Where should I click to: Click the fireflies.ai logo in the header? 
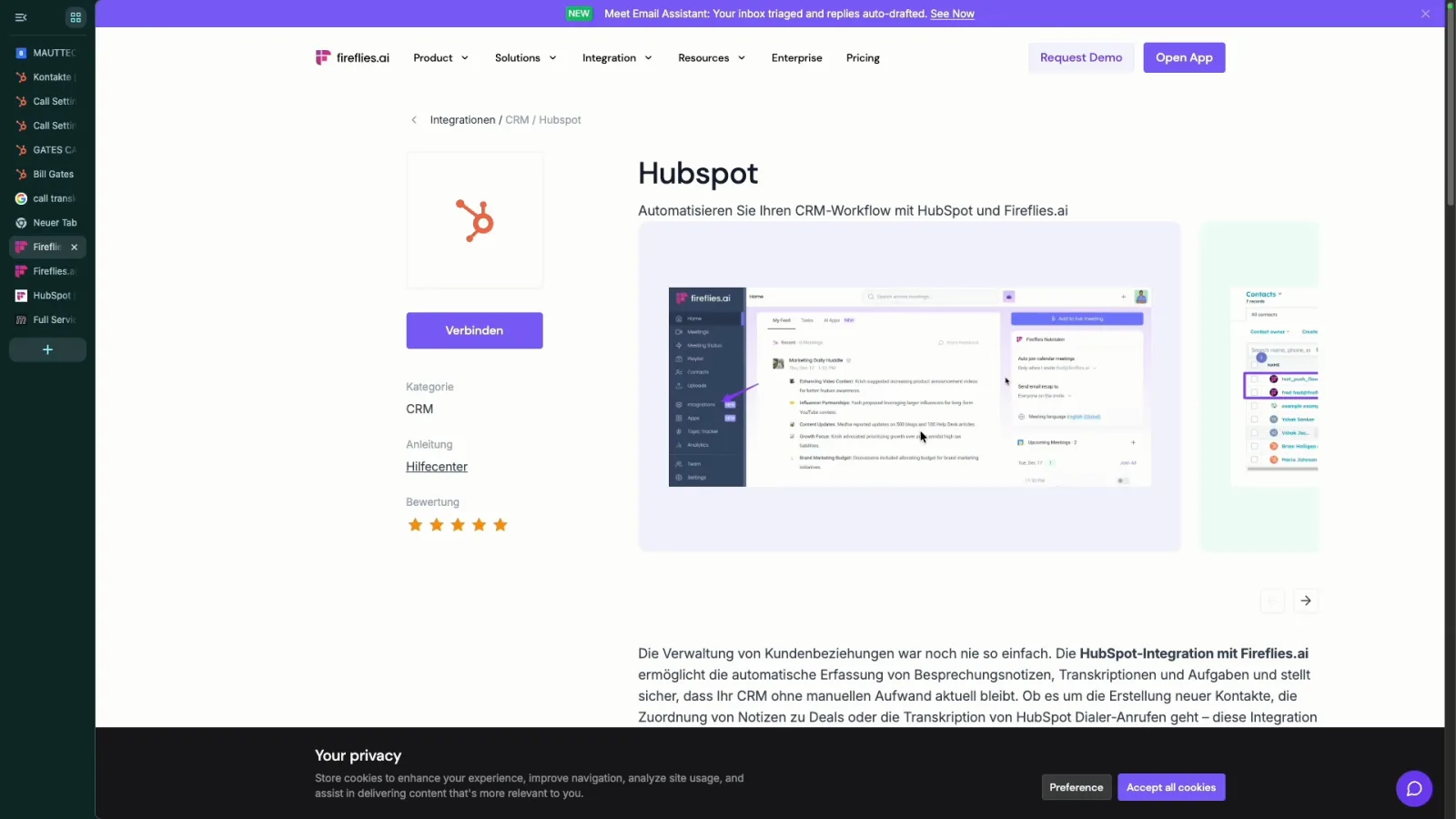(x=352, y=57)
